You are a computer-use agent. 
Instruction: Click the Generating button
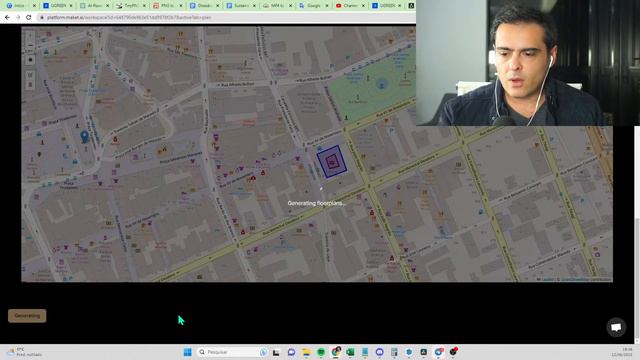27,316
